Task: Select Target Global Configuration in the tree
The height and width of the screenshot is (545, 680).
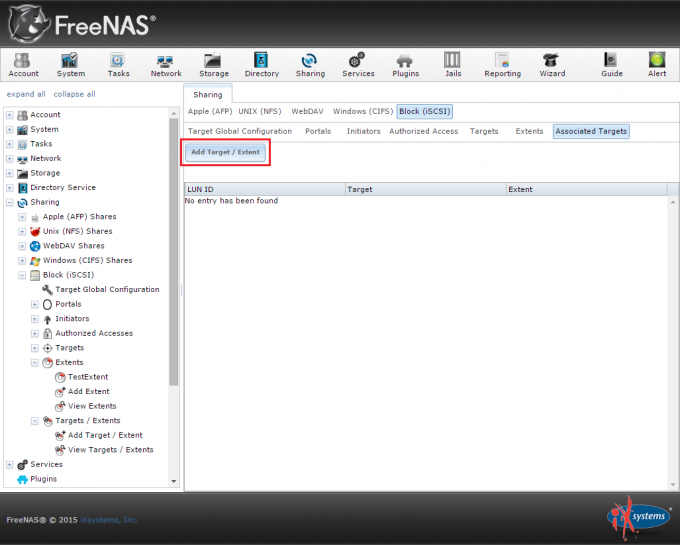Action: click(107, 290)
